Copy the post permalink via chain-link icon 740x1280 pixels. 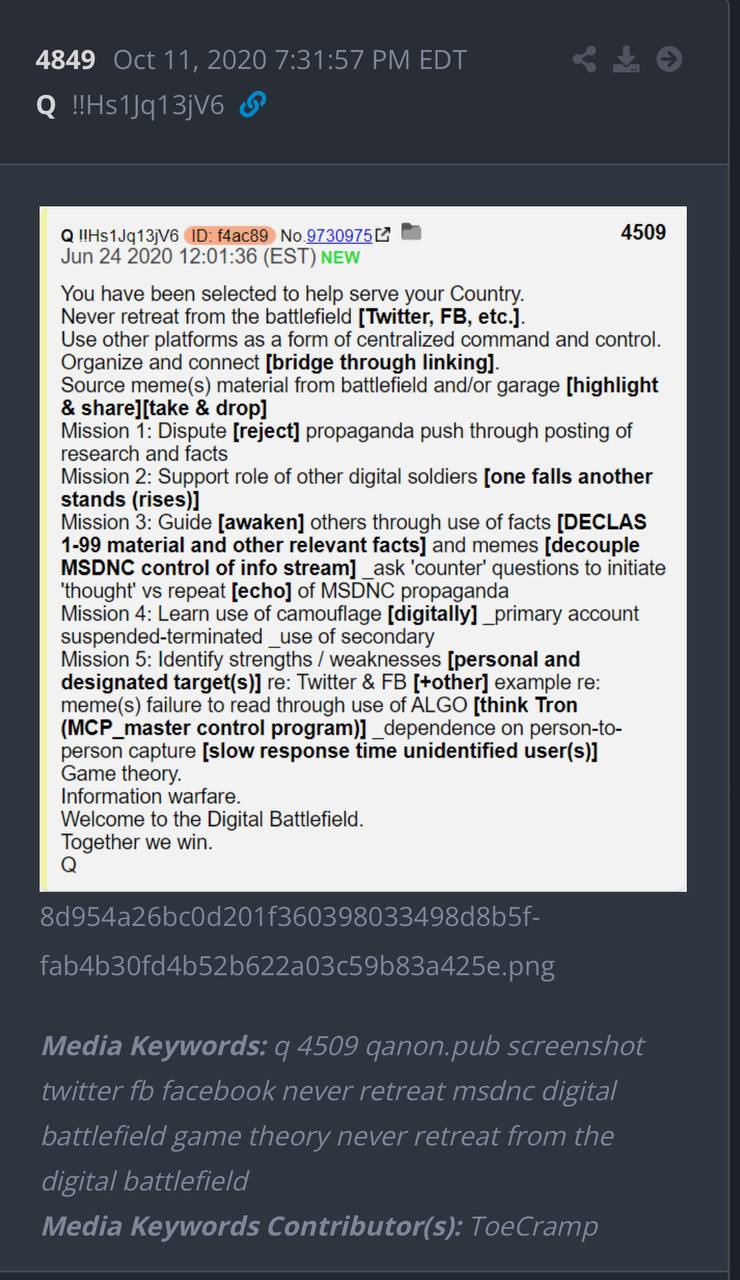pyautogui.click(x=253, y=104)
